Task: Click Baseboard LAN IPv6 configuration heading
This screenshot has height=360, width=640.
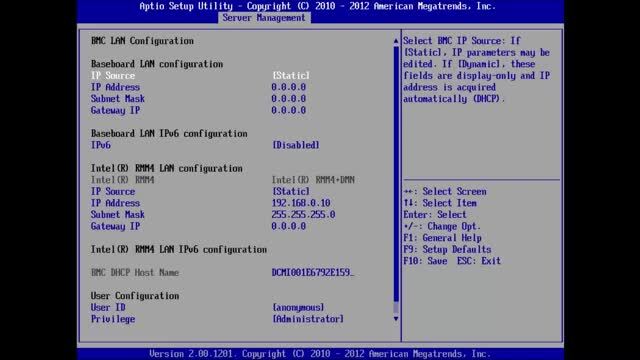Action: pos(169,134)
